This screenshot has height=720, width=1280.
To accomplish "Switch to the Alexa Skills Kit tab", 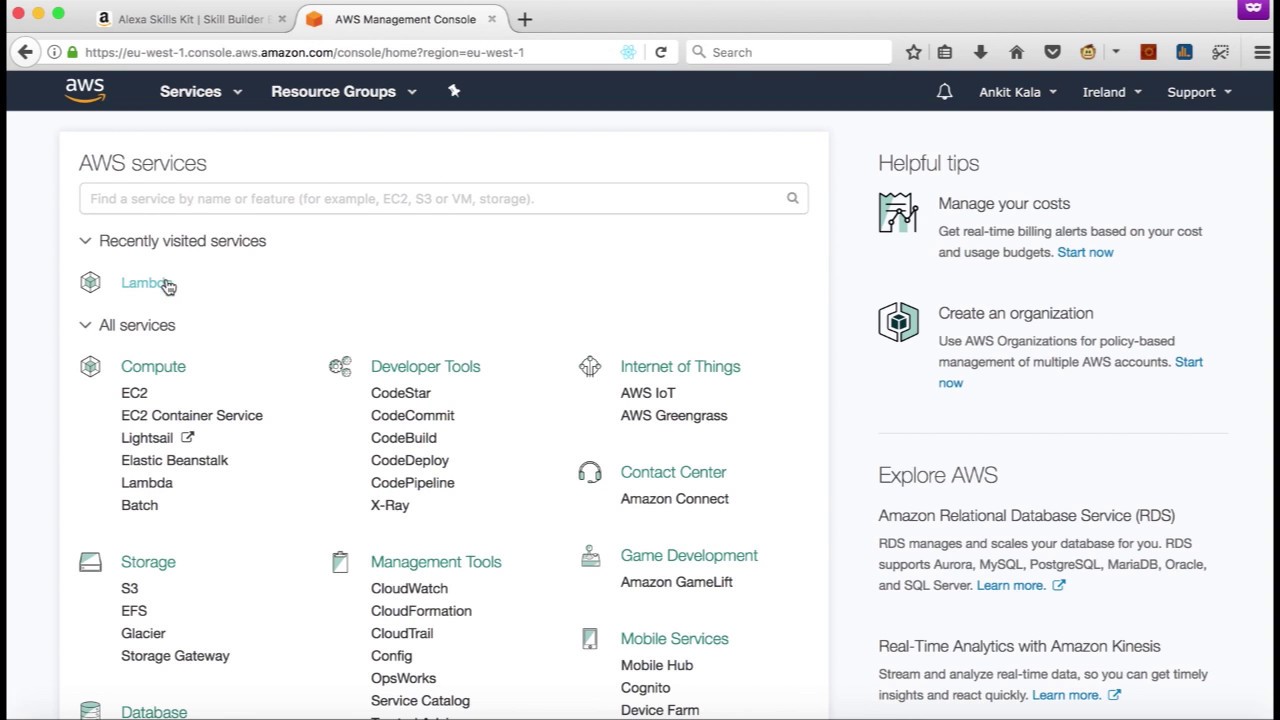I will [190, 19].
